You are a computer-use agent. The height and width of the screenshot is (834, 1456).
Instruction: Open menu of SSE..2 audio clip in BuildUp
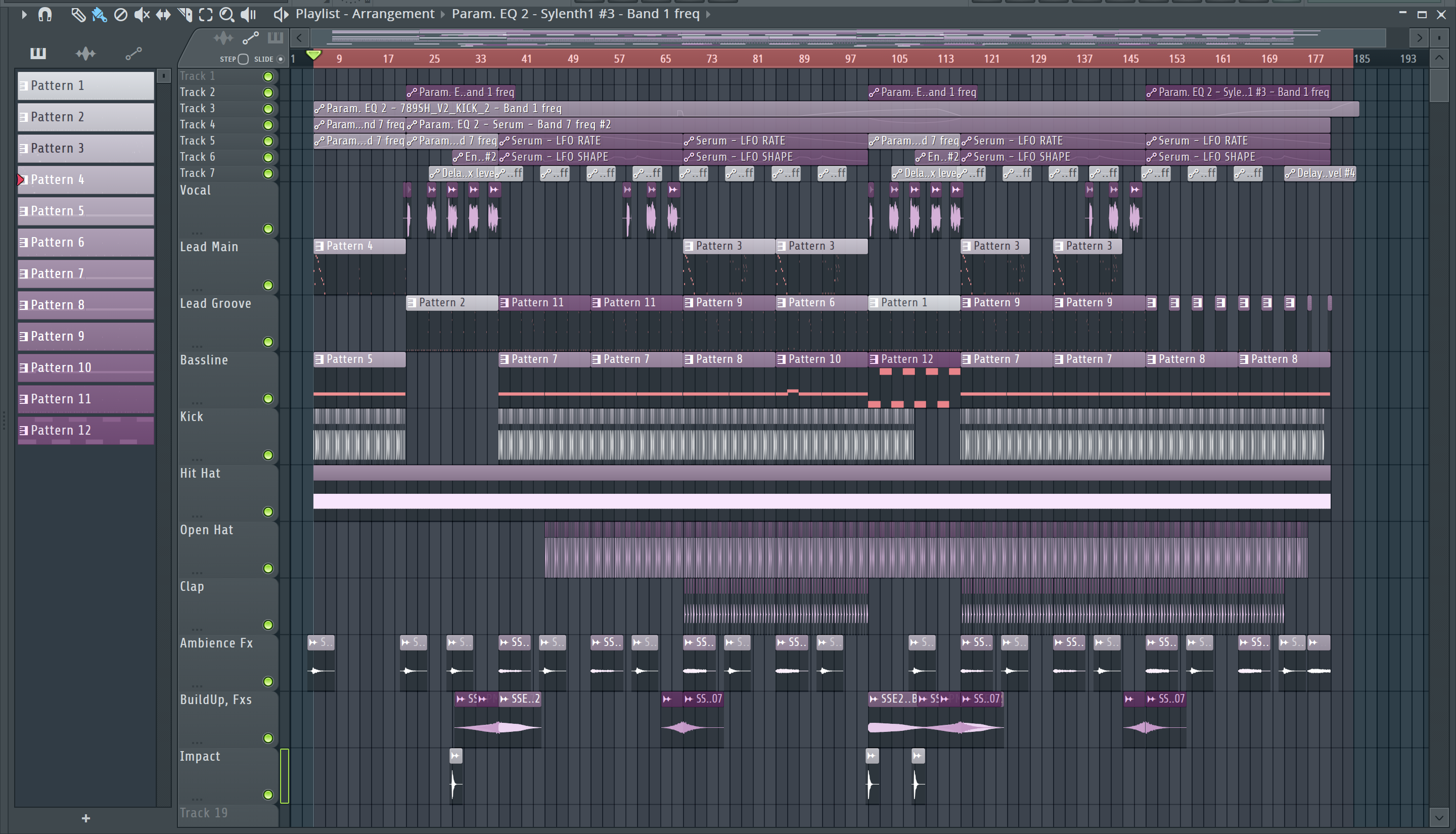click(x=504, y=700)
